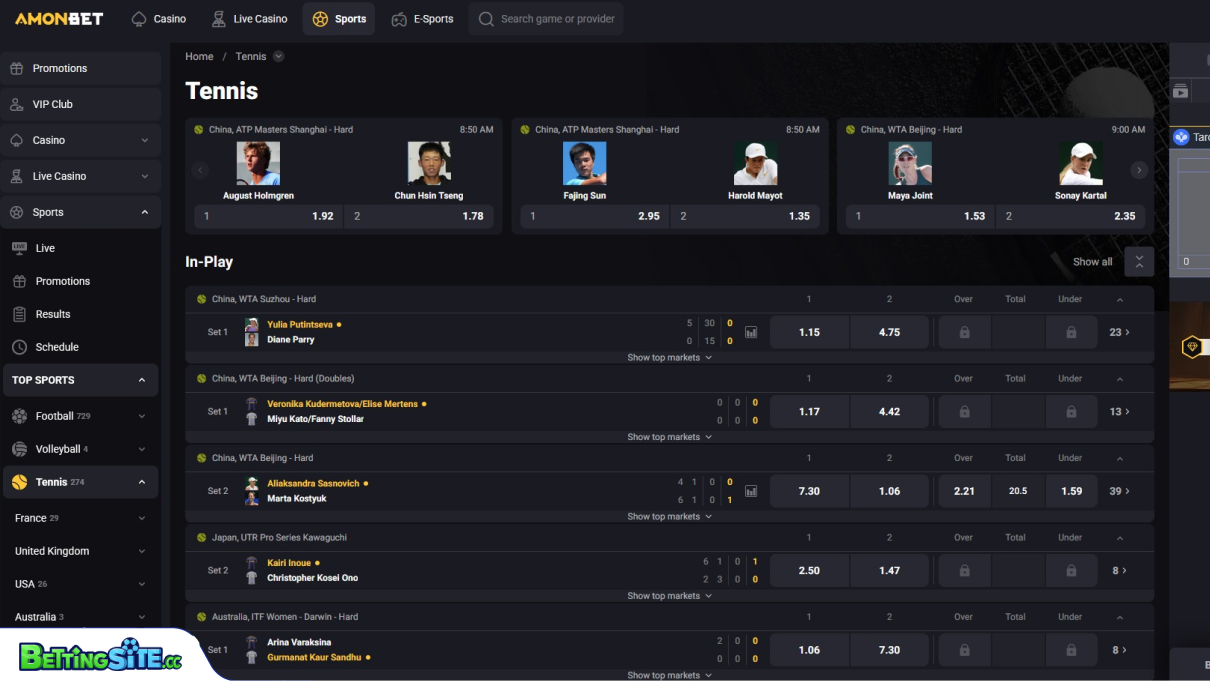The height and width of the screenshot is (681, 1210).
Task: Click Show all in-play matches
Action: 1092,261
